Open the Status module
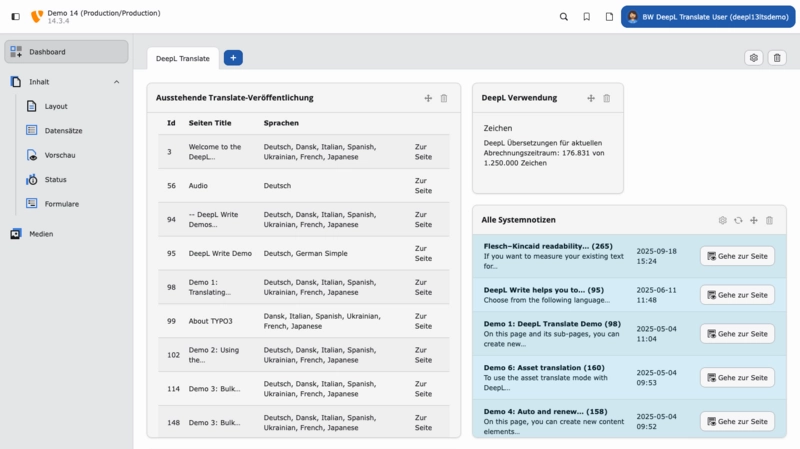800x449 pixels. click(x=55, y=180)
